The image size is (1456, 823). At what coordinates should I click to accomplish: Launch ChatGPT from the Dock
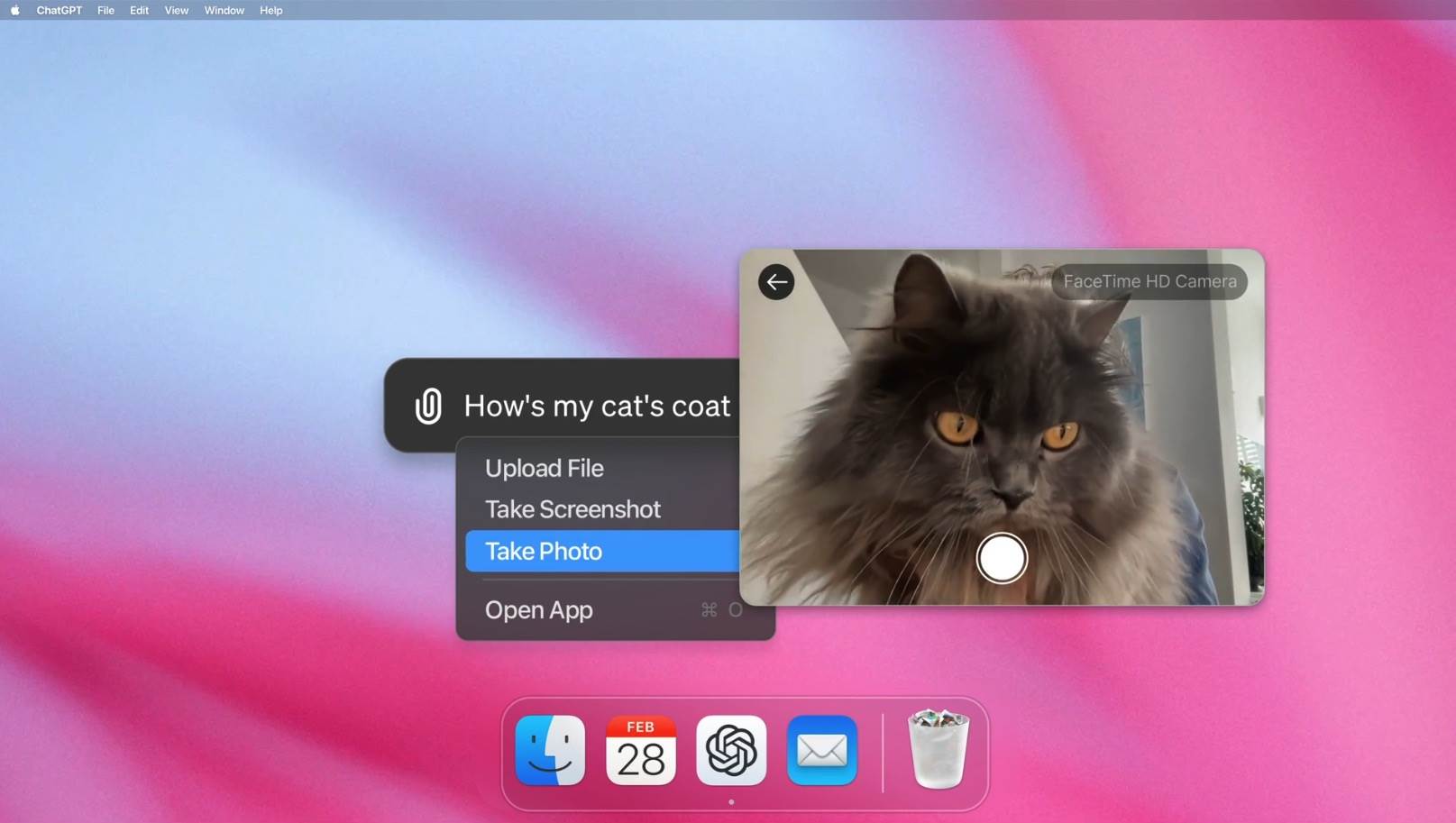(731, 750)
